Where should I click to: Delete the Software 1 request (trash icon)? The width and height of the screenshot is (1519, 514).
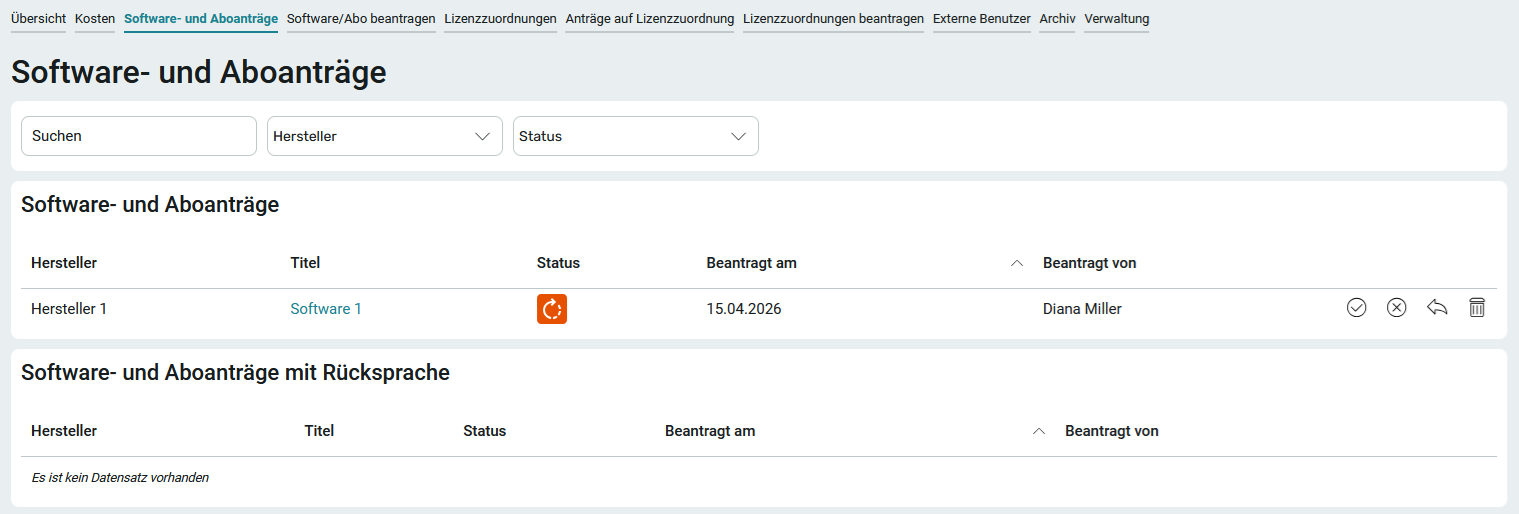1477,308
